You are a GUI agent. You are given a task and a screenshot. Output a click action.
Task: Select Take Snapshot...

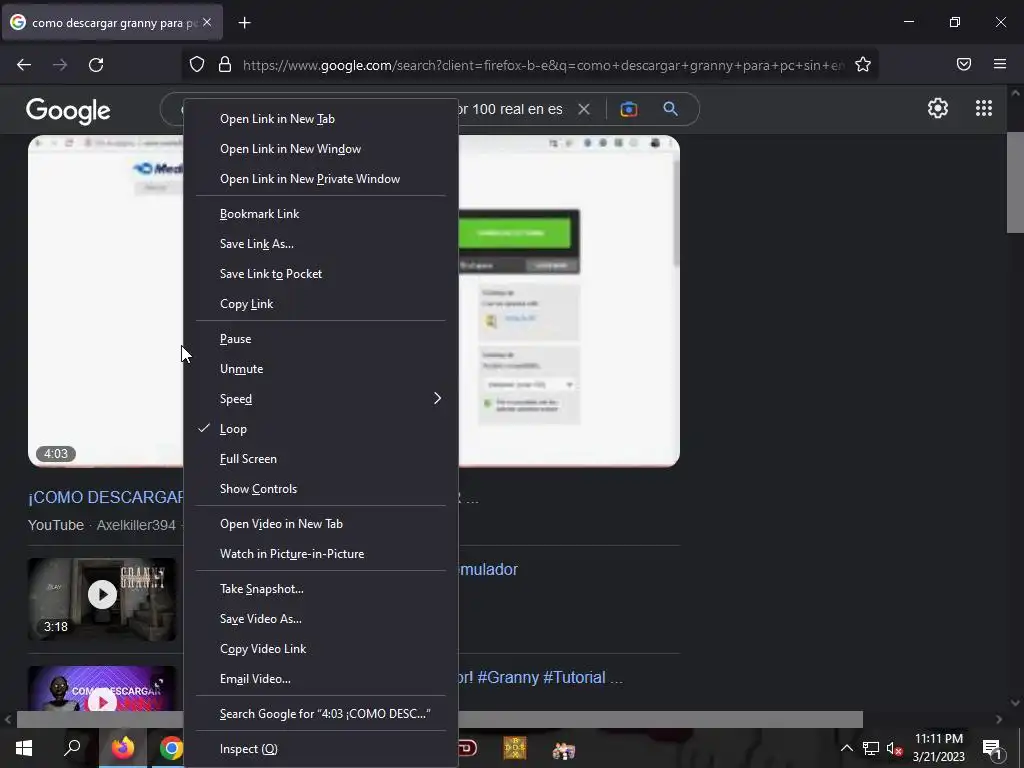coord(321,589)
